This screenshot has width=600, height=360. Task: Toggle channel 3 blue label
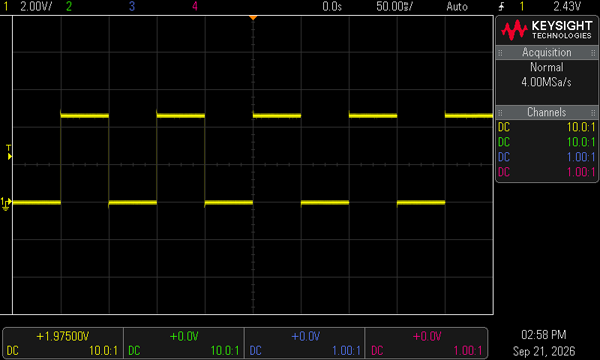[x=132, y=6]
